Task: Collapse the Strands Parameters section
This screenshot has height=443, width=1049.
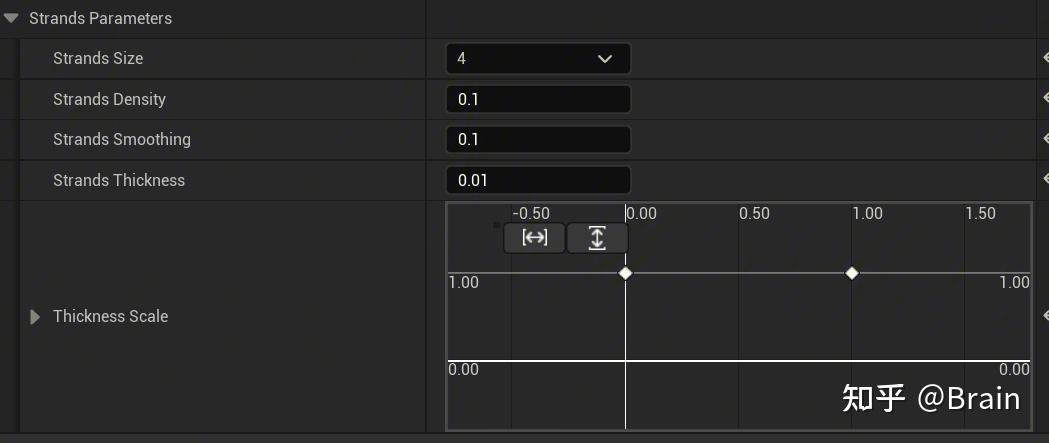Action: tap(12, 18)
